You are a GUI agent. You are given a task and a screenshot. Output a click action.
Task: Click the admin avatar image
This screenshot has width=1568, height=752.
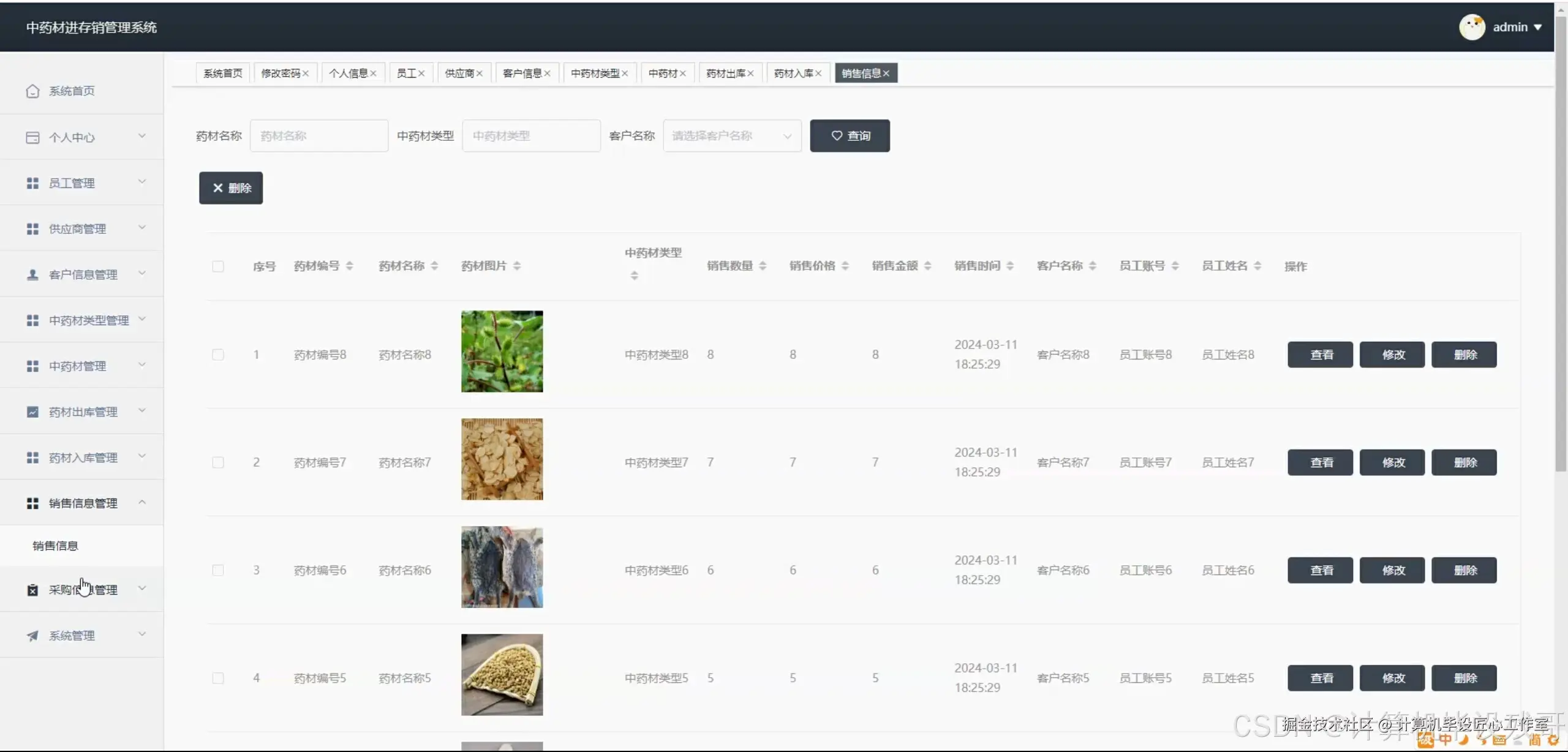pos(1472,27)
